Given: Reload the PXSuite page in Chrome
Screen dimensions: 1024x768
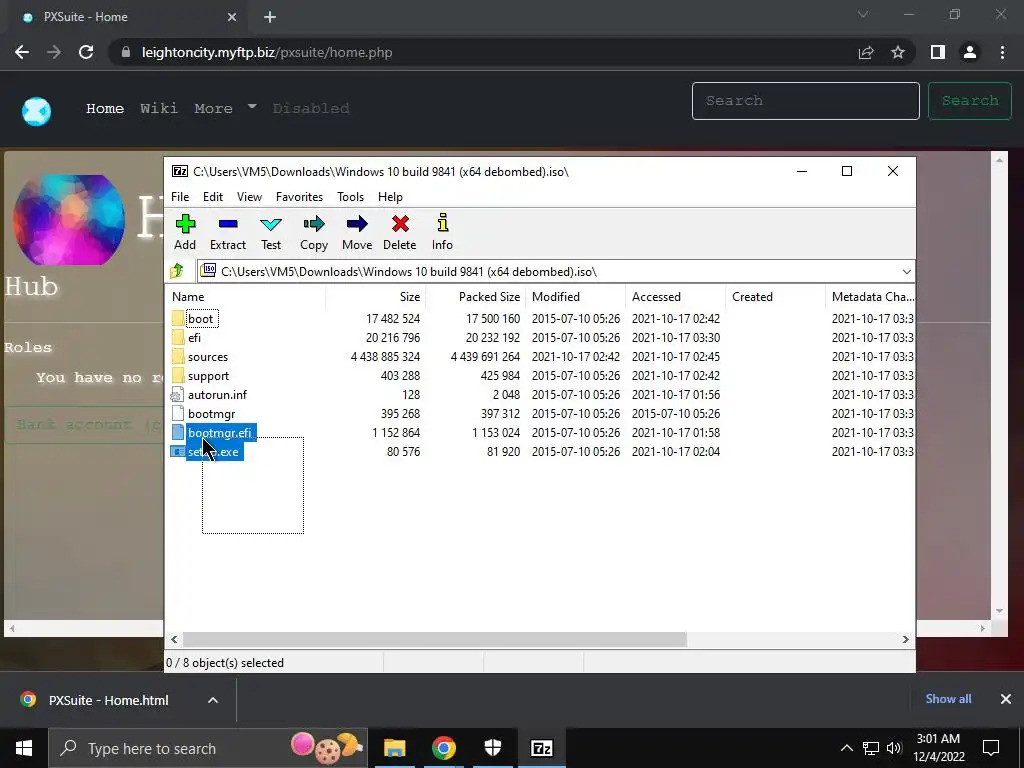Looking at the screenshot, I should [86, 52].
